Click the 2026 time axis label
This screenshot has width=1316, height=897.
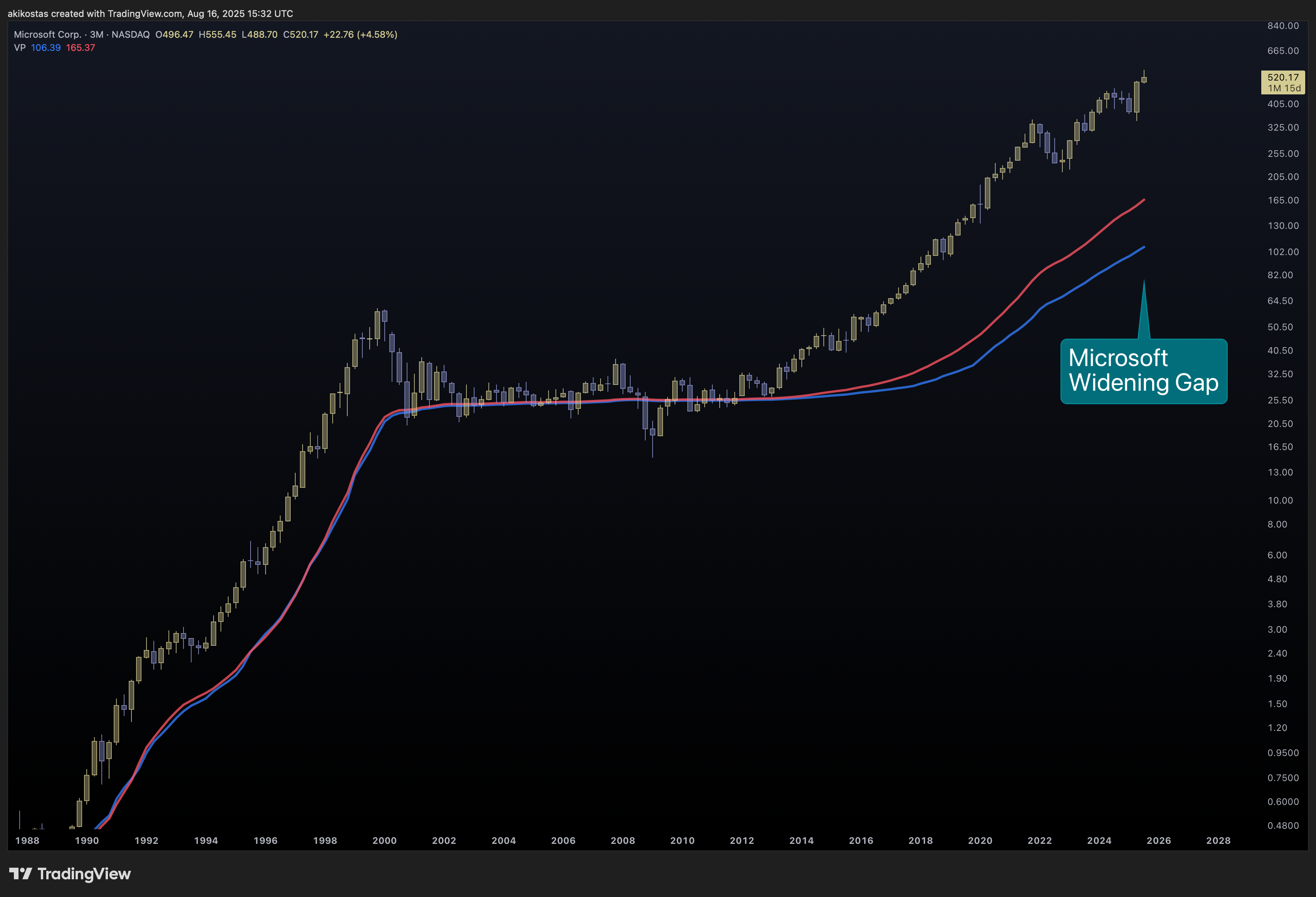pyautogui.click(x=1159, y=840)
